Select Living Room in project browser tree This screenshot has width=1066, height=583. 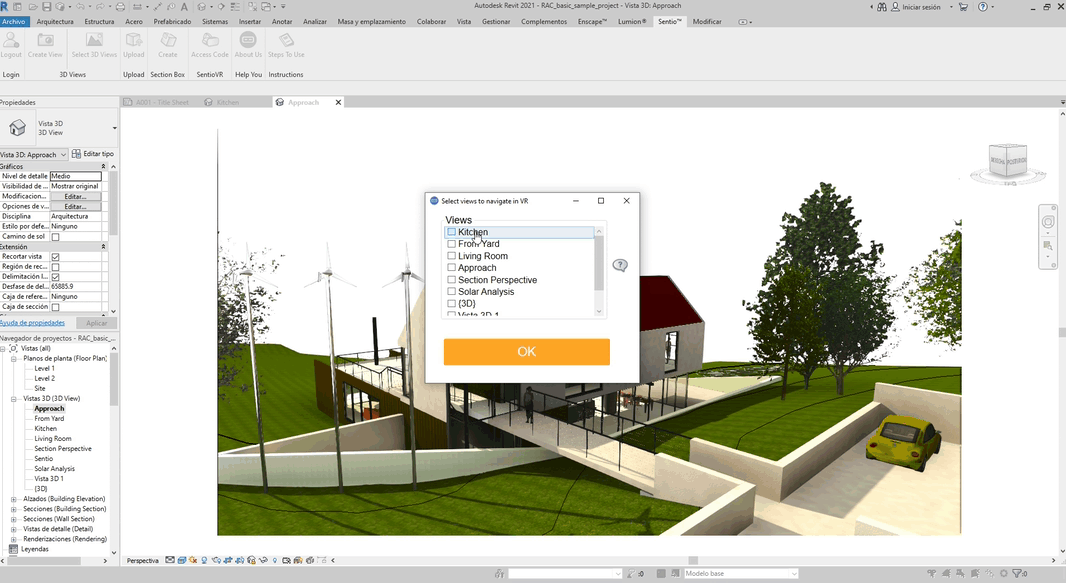point(53,439)
